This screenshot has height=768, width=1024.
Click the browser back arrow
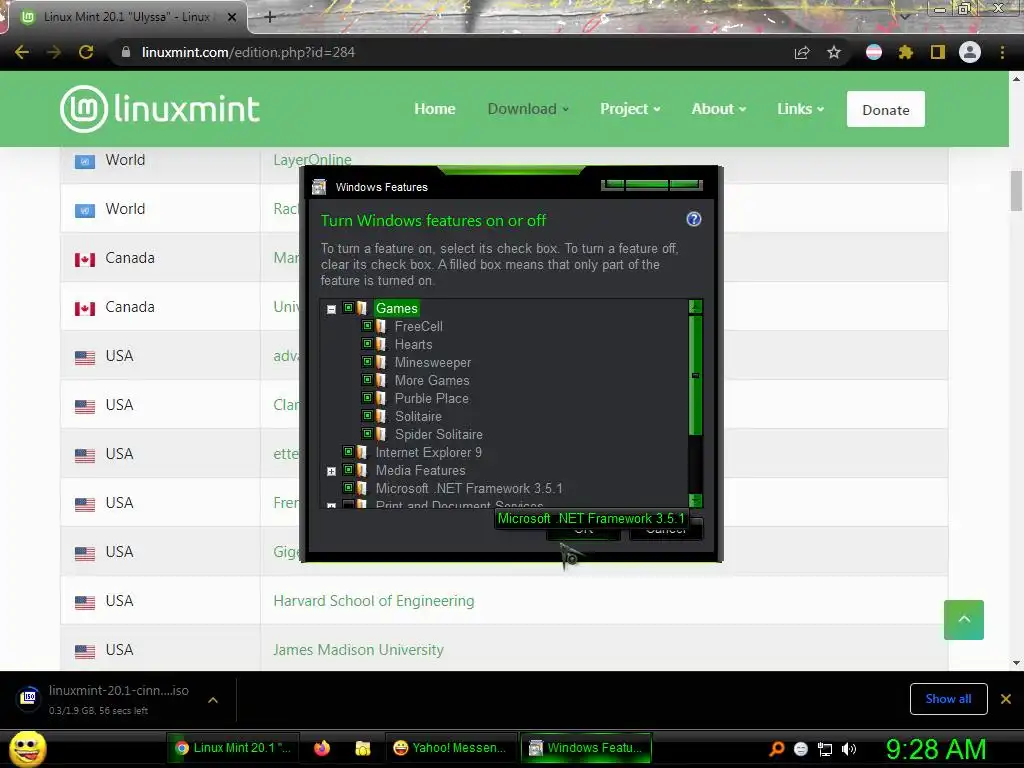point(22,52)
